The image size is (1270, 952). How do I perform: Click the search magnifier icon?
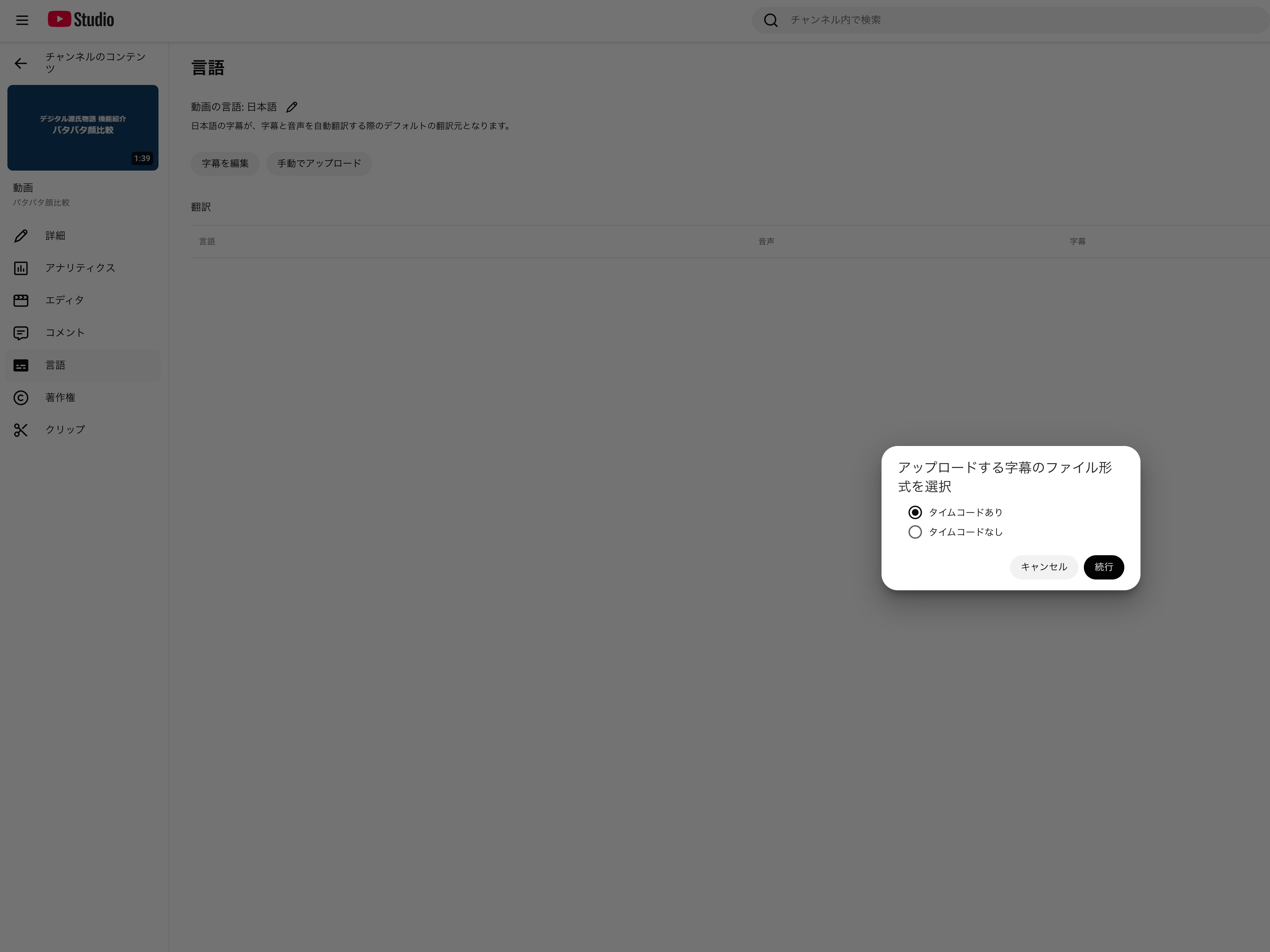point(771,21)
